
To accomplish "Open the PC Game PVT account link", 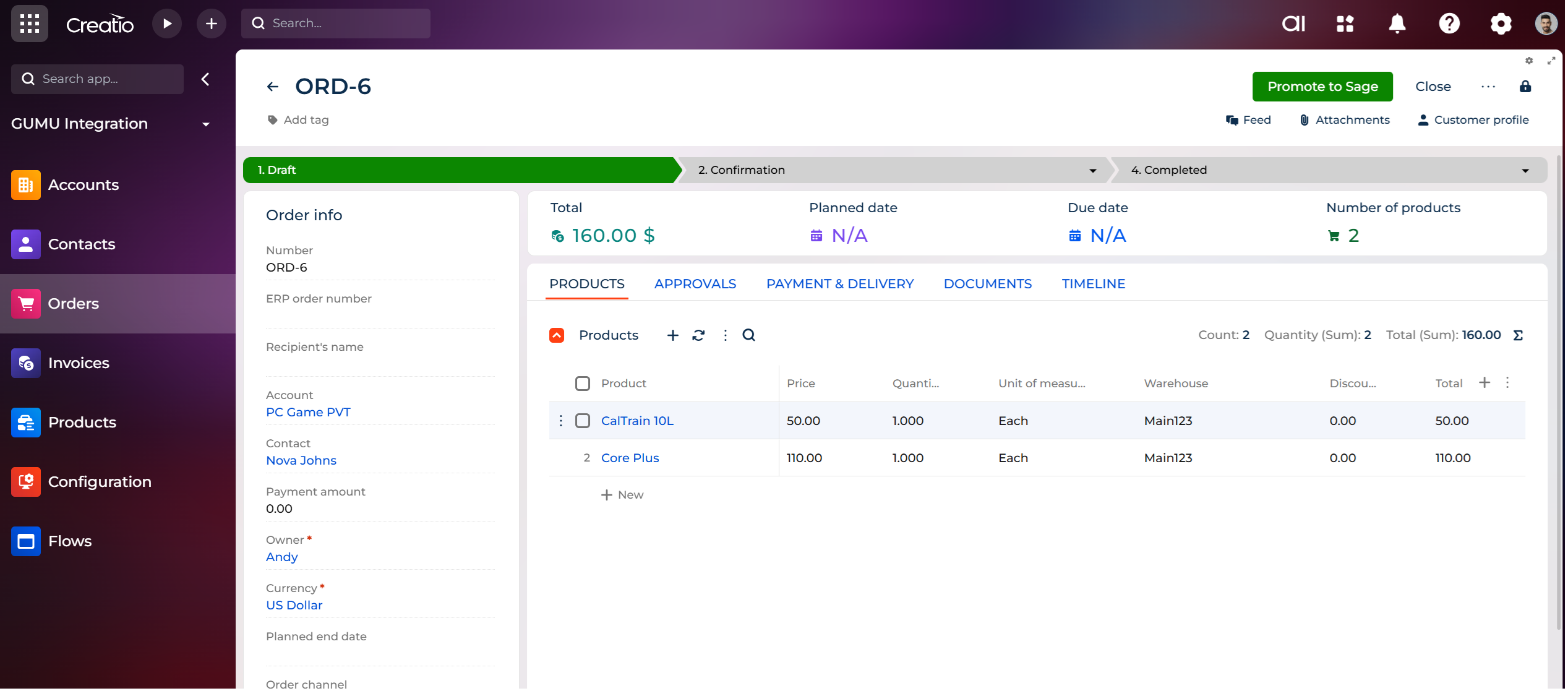I will (308, 412).
